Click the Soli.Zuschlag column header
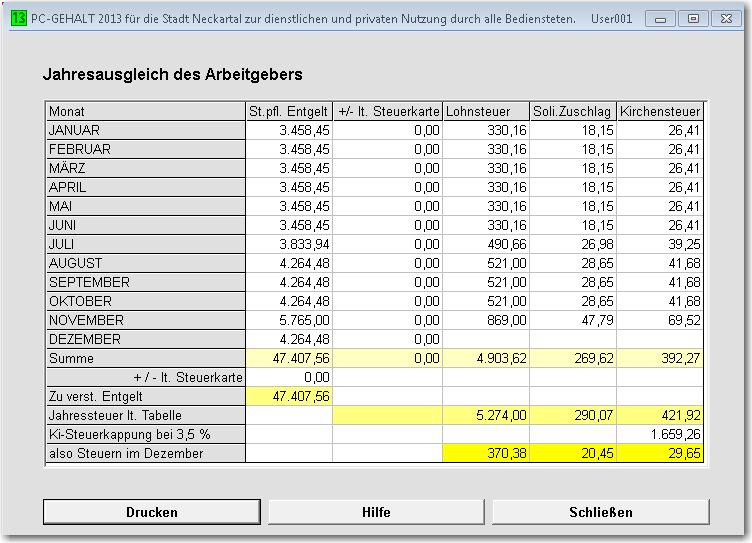752x543 pixels. 573,111
